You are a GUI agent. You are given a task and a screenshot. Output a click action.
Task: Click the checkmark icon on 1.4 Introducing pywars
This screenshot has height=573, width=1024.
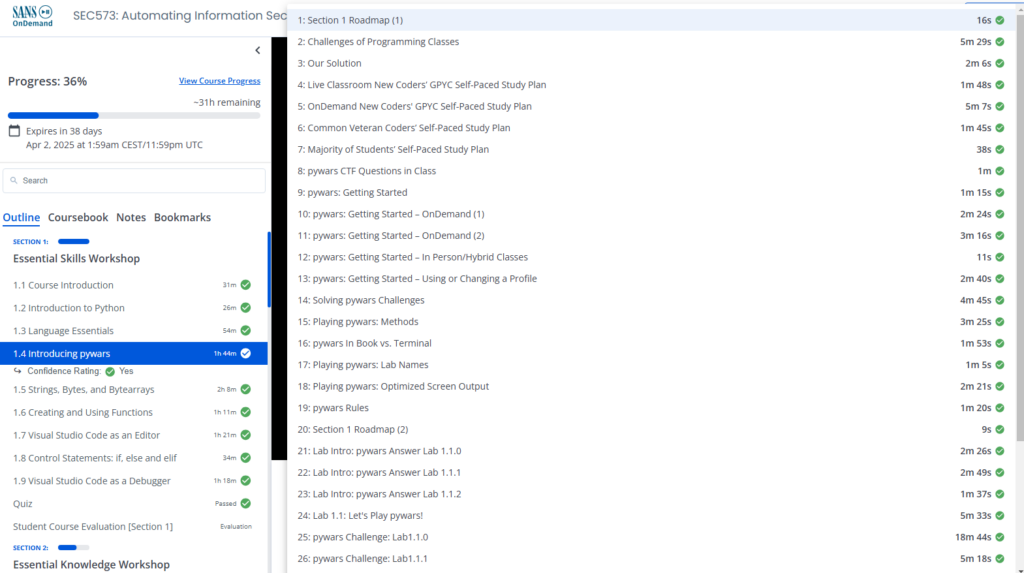(246, 354)
